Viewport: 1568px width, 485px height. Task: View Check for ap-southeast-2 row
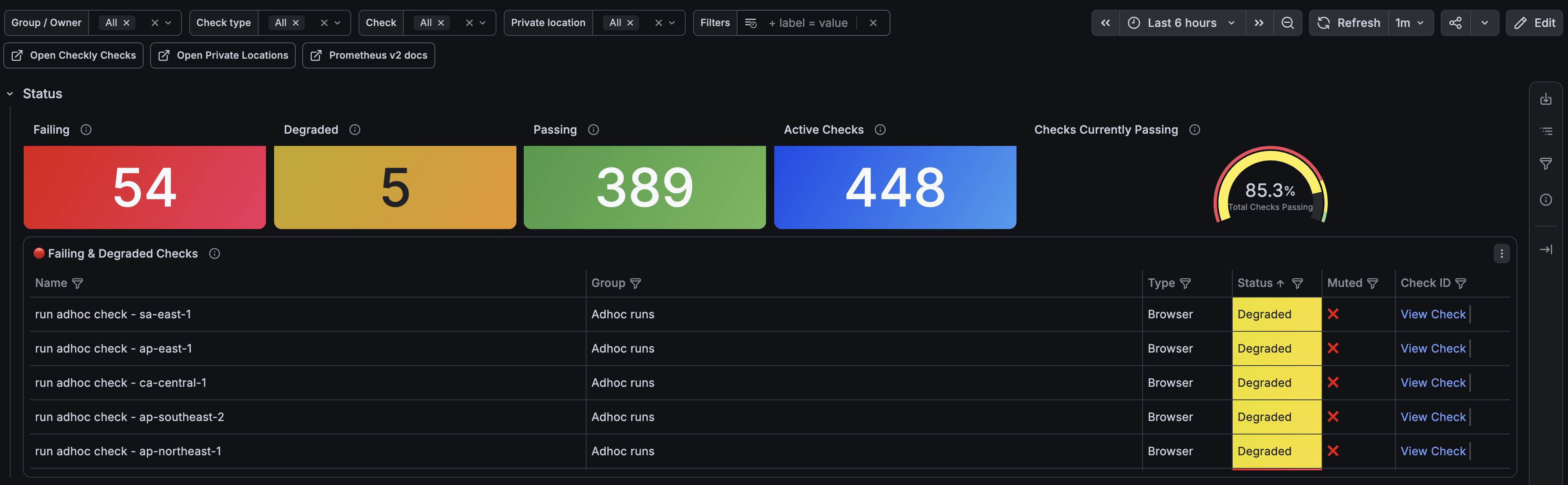pyautogui.click(x=1433, y=417)
